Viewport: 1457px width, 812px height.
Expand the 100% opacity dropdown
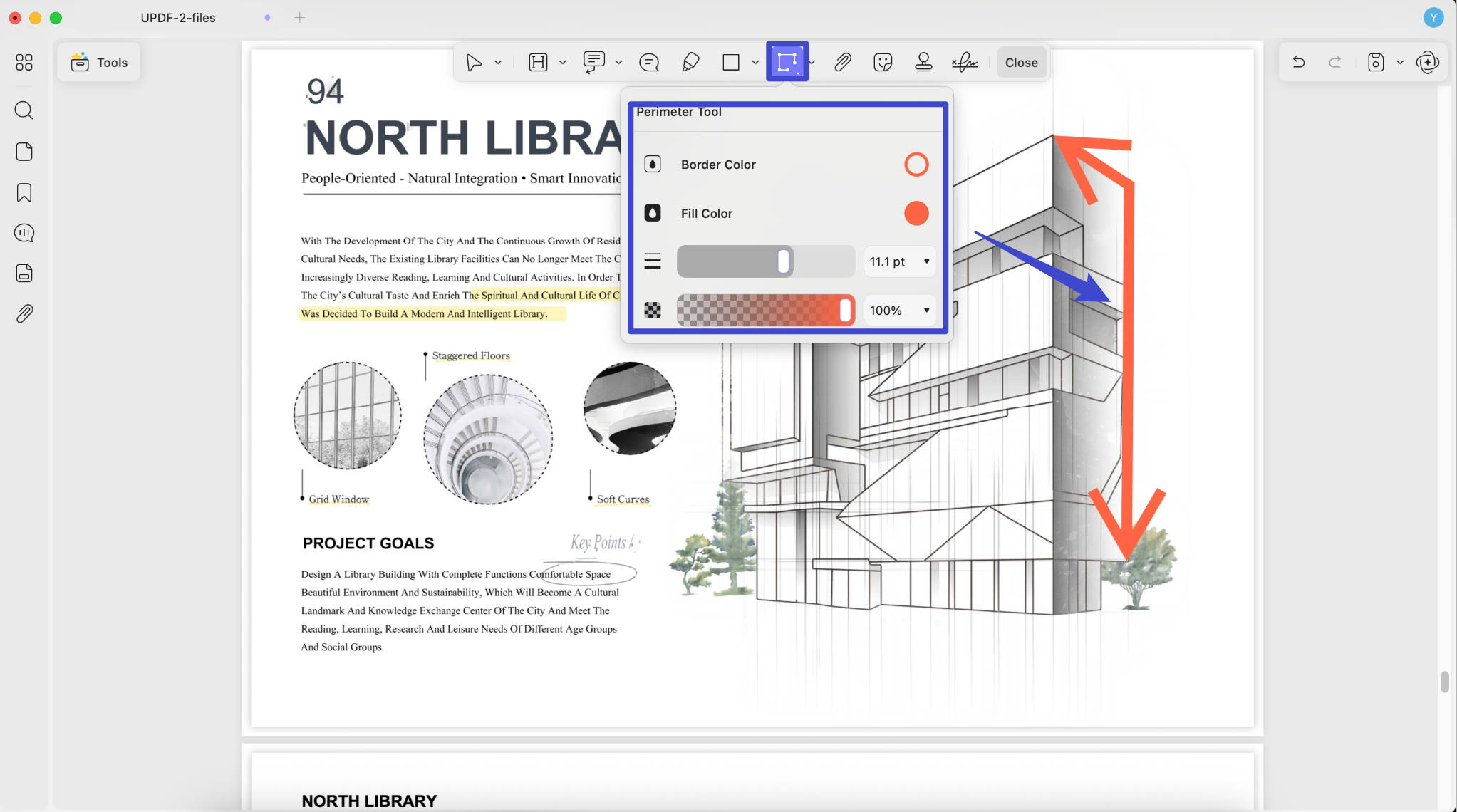(x=899, y=311)
